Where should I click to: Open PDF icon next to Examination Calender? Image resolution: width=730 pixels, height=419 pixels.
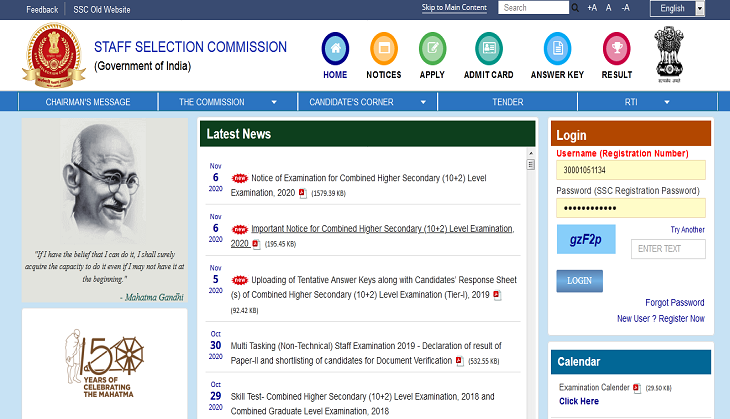637,388
